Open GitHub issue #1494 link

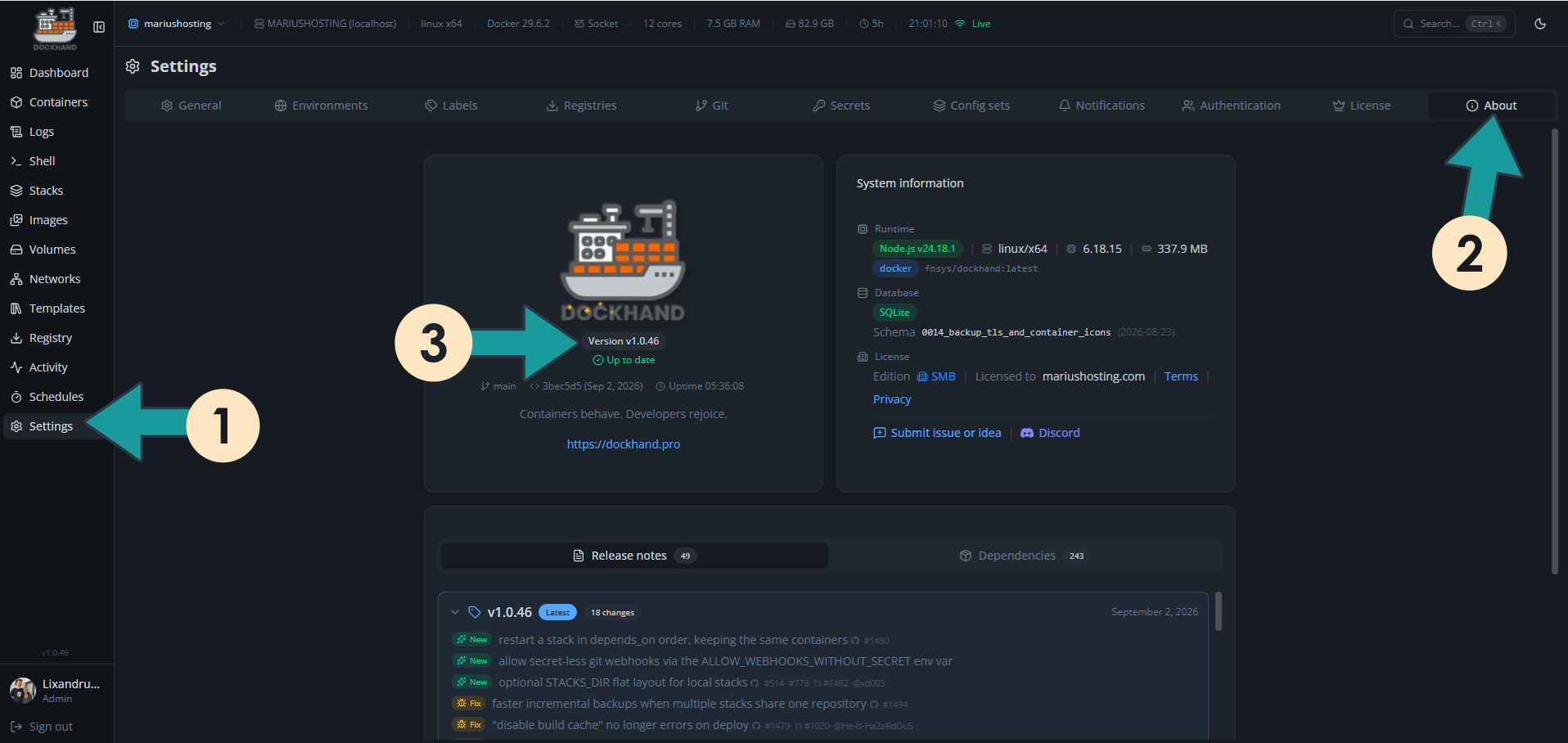click(889, 705)
